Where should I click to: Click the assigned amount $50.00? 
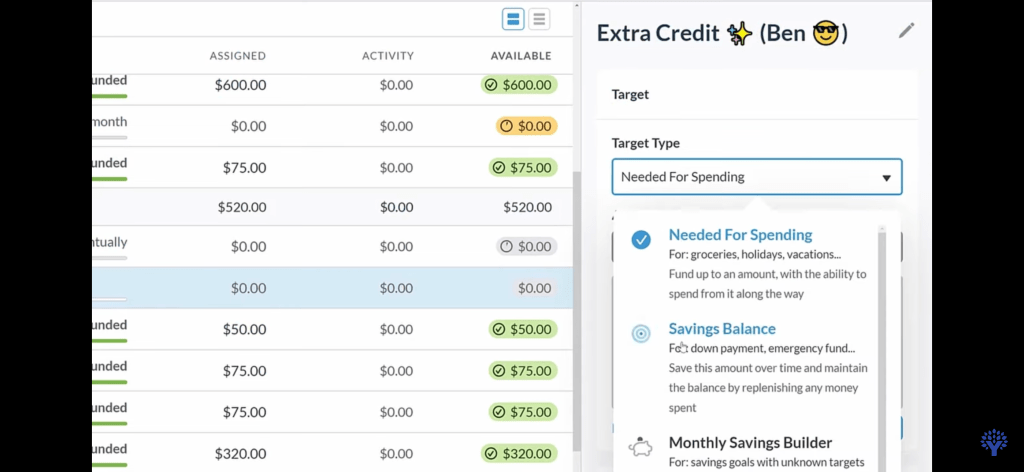click(x=244, y=330)
